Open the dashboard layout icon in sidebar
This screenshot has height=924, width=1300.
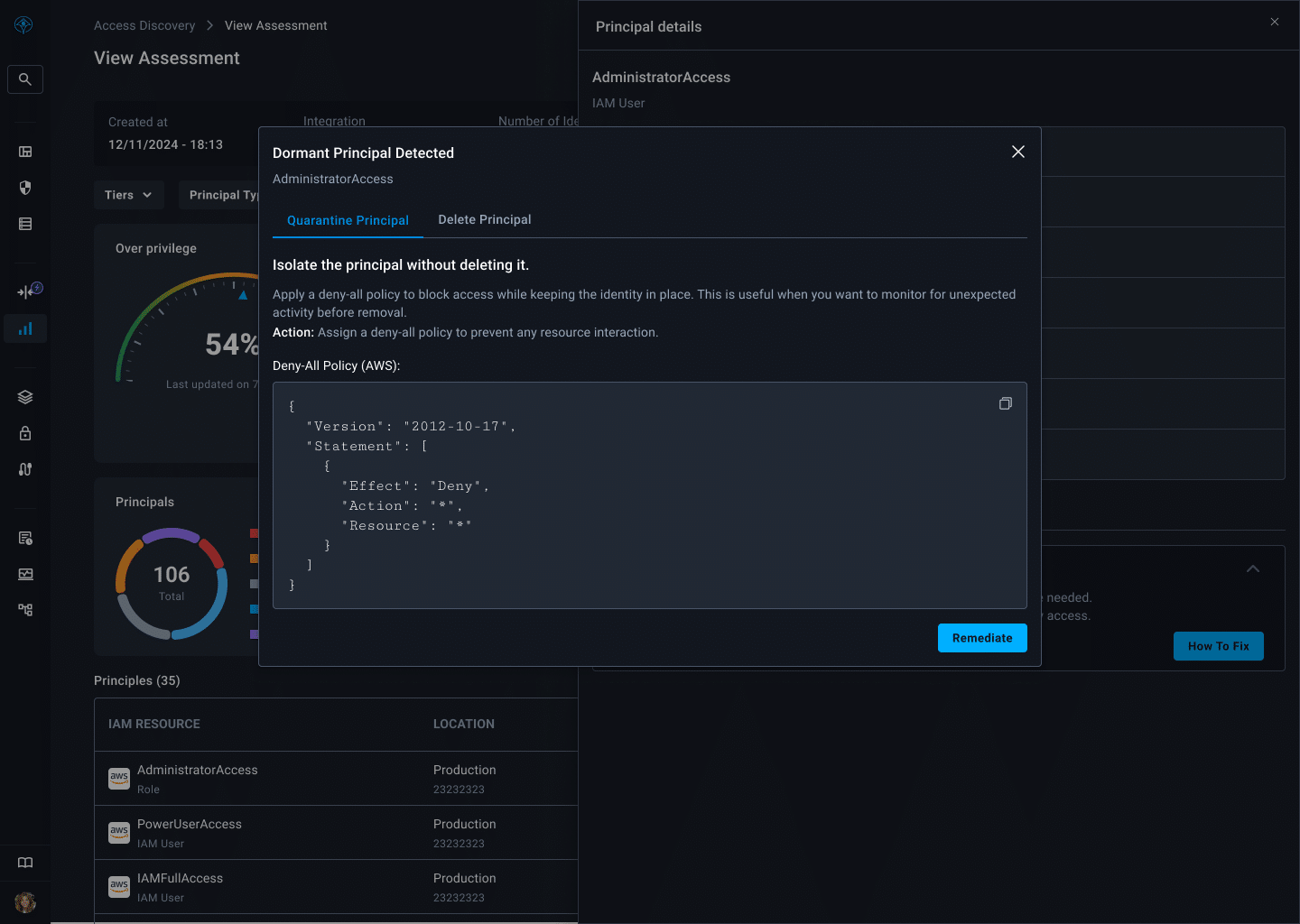pyautogui.click(x=25, y=152)
